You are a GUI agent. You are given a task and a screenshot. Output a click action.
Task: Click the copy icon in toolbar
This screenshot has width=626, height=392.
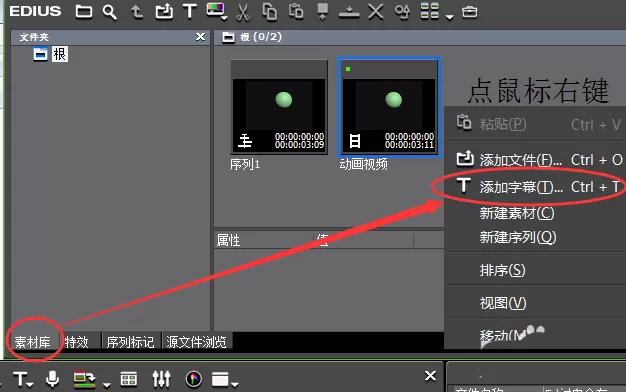point(269,12)
